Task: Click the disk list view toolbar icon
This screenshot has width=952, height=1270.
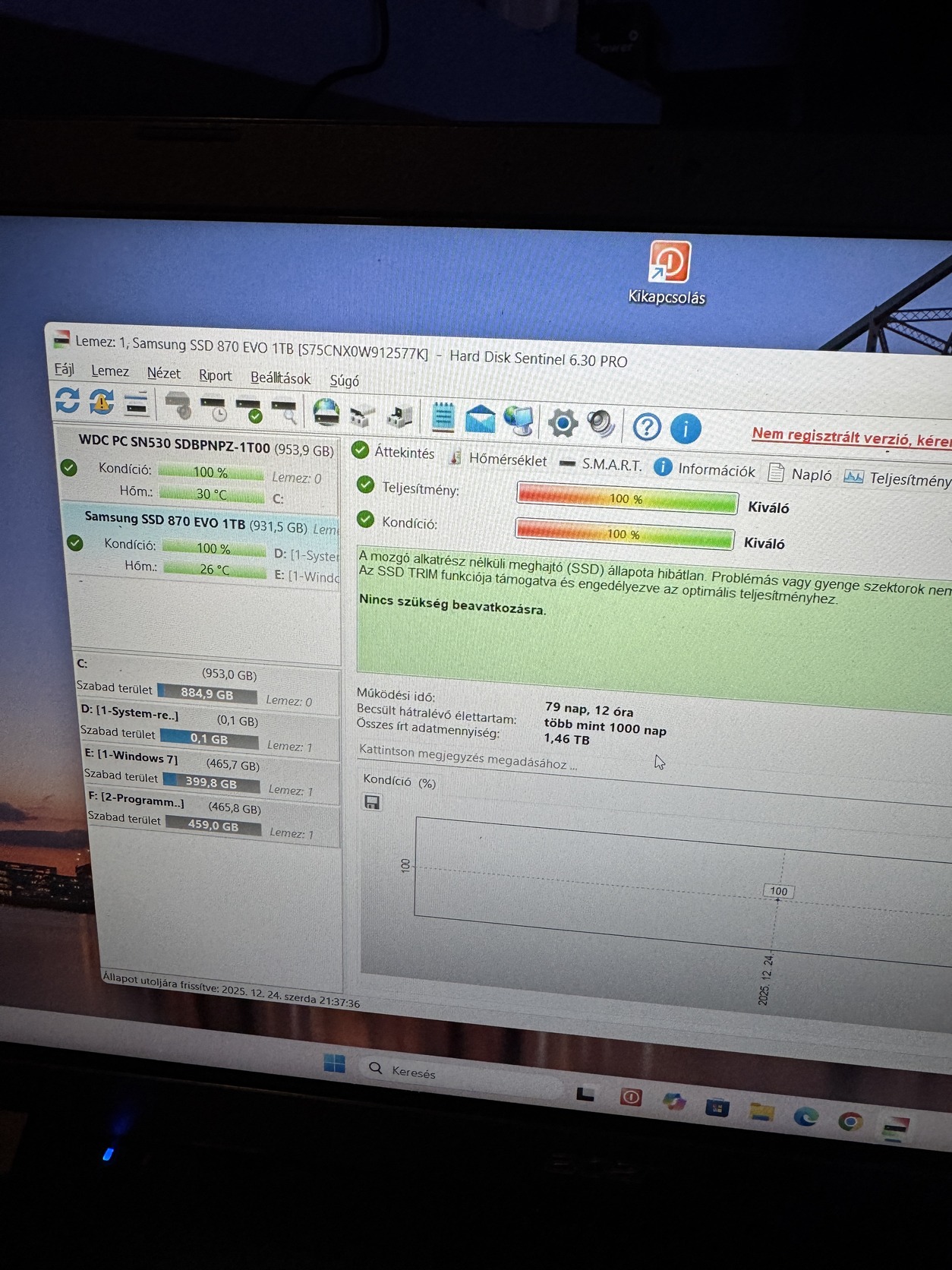Action: tap(137, 404)
